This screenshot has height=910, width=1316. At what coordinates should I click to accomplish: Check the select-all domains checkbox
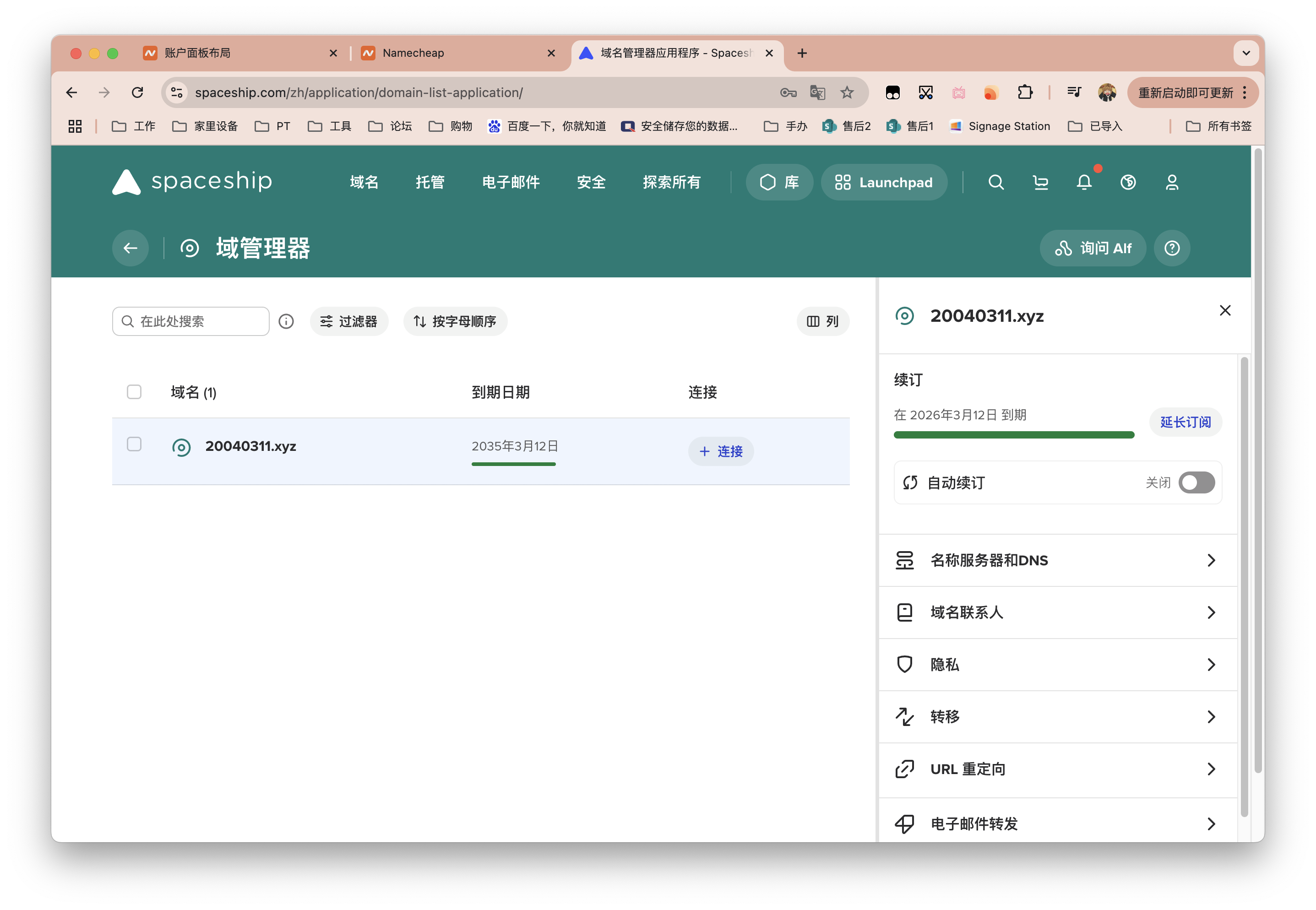[x=134, y=392]
